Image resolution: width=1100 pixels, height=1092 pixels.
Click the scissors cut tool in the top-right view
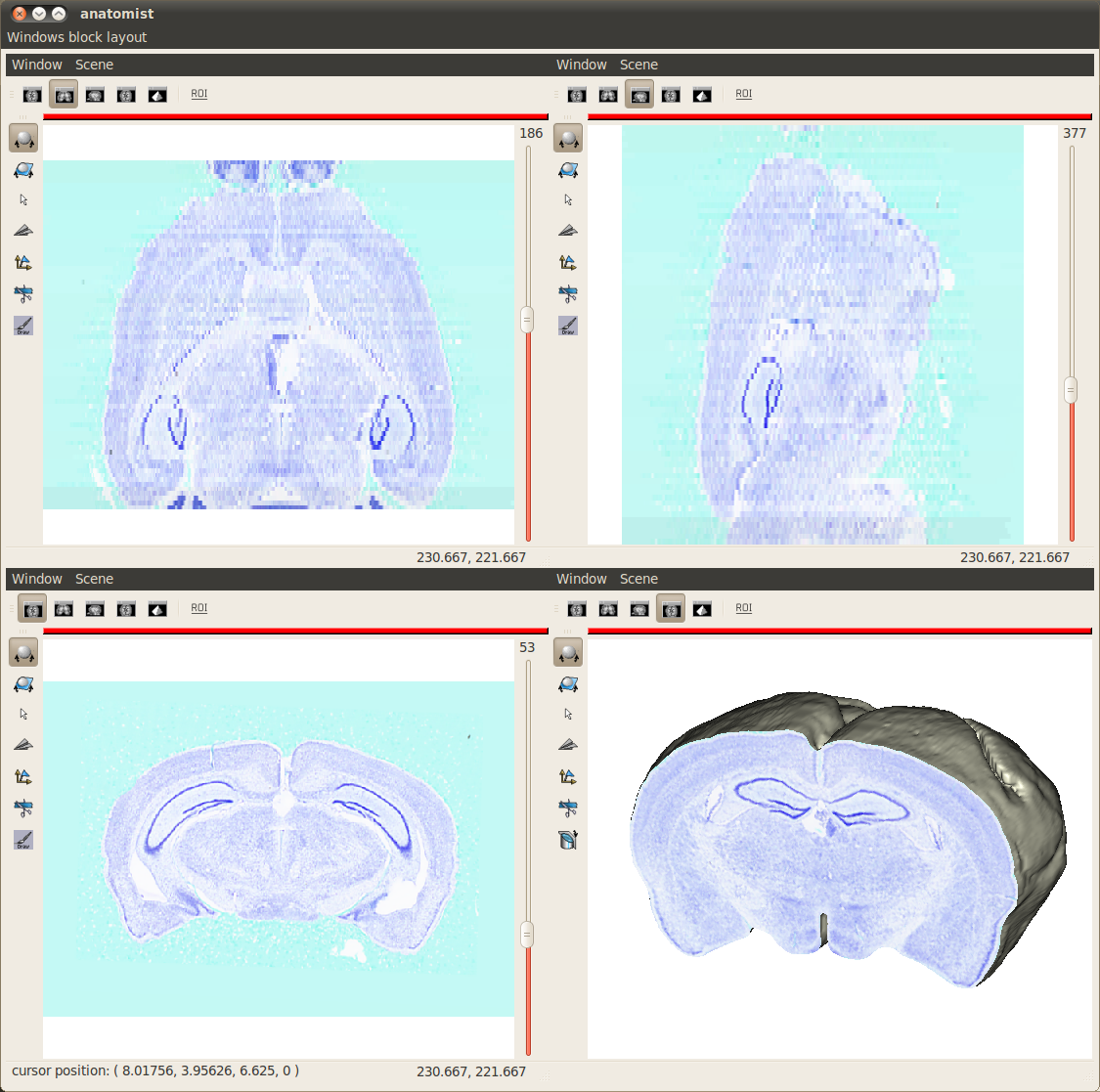[568, 293]
